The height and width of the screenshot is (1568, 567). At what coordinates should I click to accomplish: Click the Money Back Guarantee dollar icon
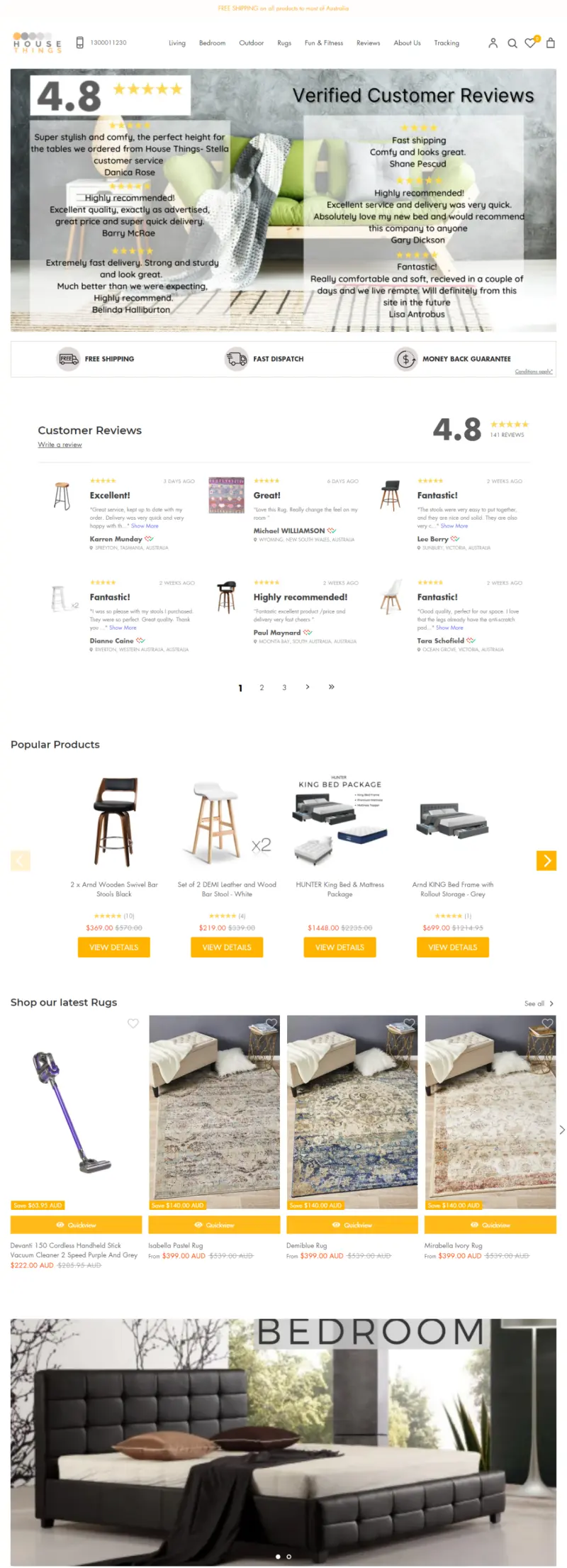(x=405, y=359)
